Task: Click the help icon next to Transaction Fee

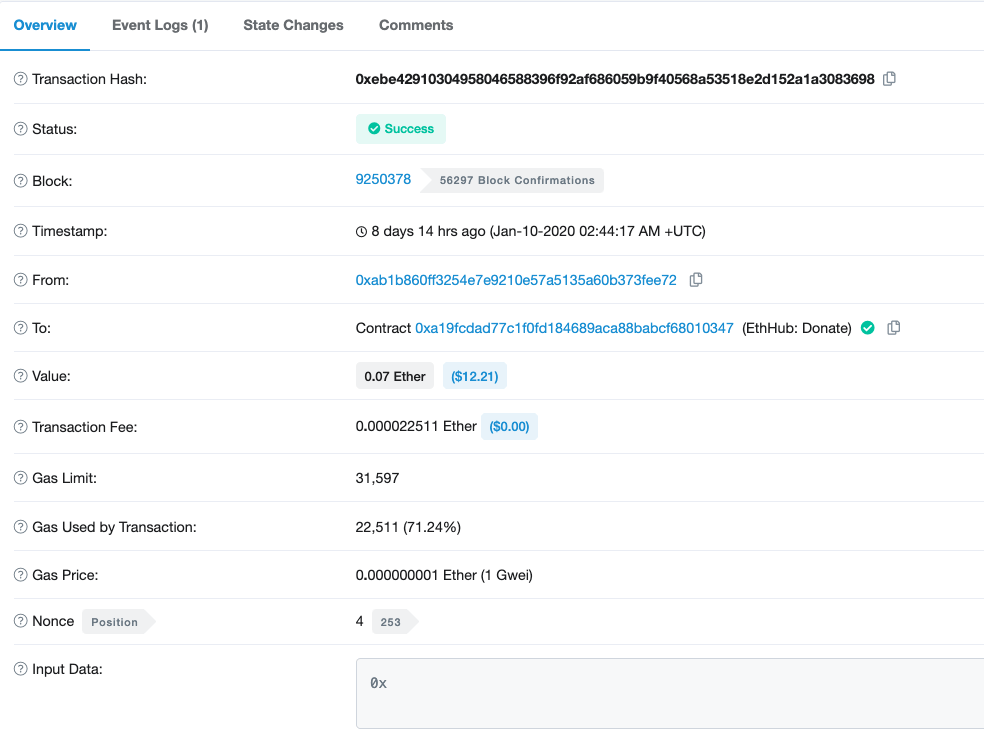Action: (x=18, y=426)
